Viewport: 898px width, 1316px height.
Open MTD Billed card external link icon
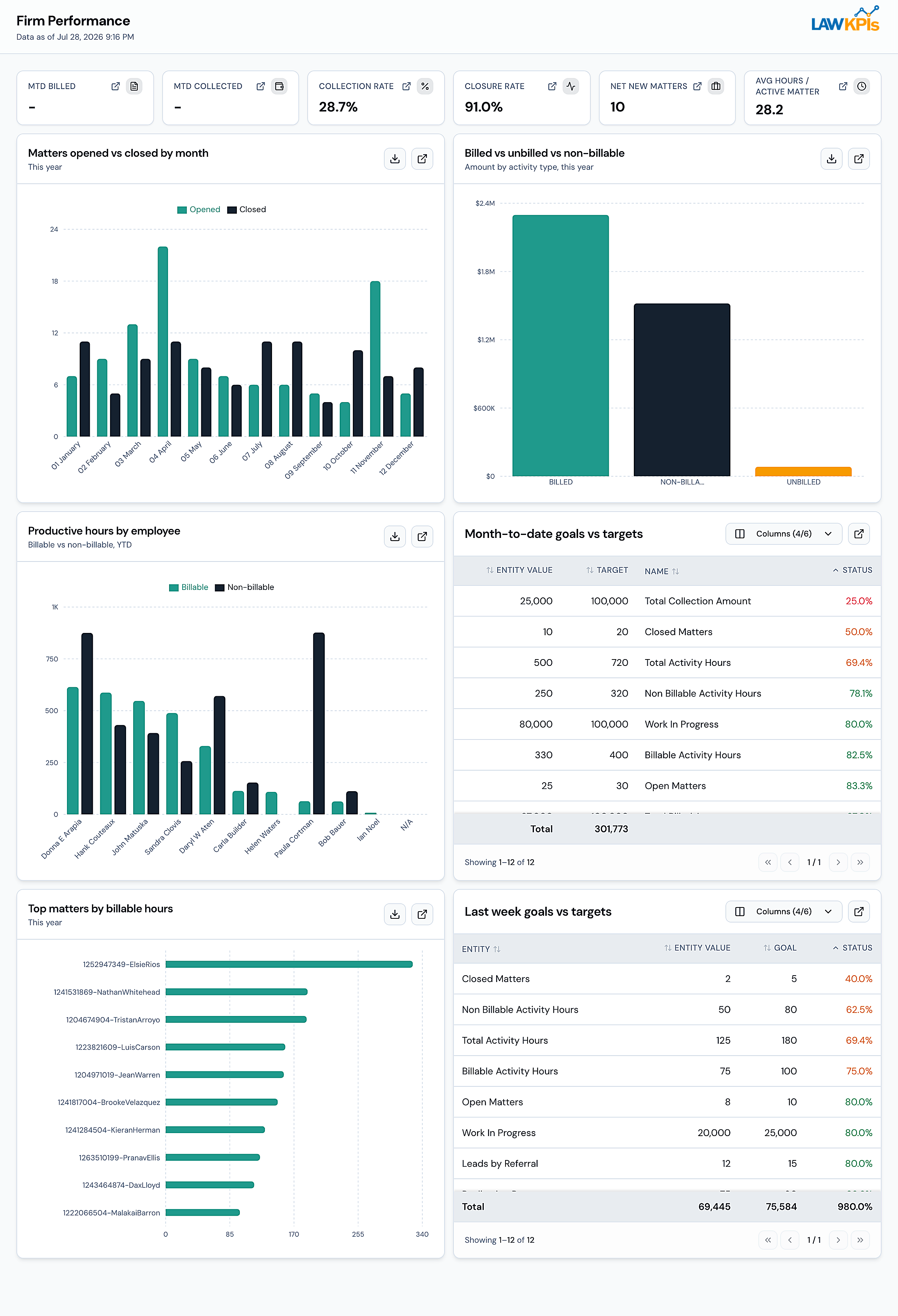coord(116,86)
